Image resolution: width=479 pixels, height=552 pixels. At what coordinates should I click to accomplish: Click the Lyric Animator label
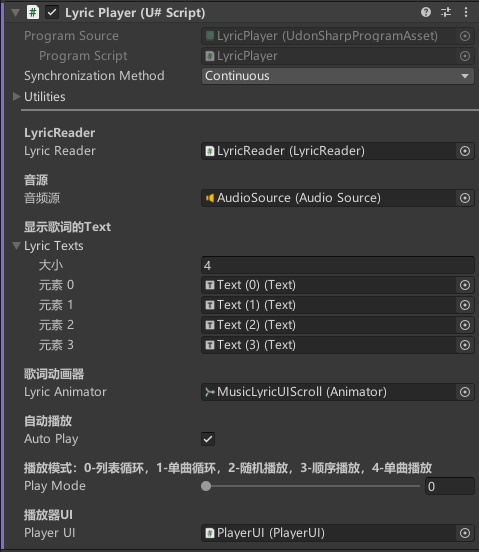coord(65,392)
